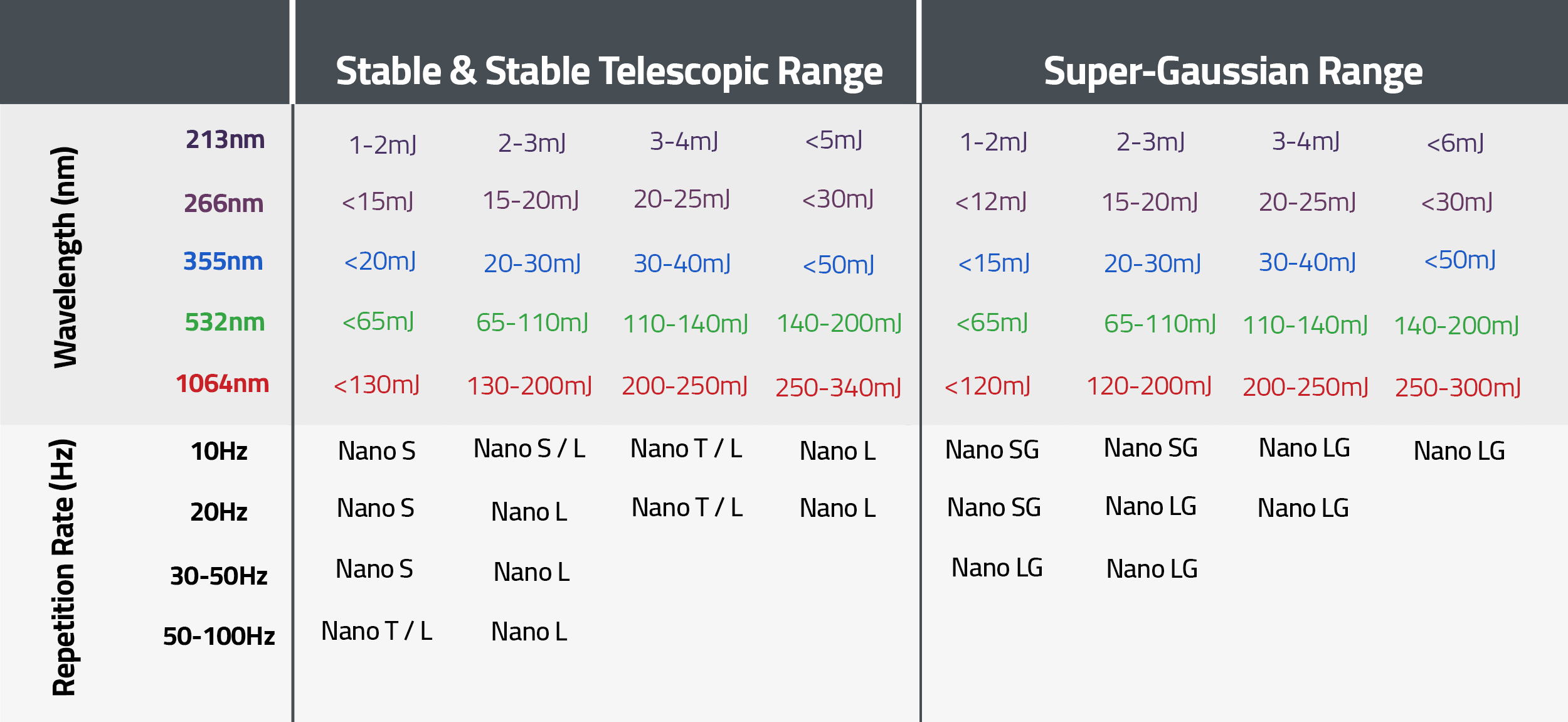The width and height of the screenshot is (1568, 722).
Task: Click the 250-340mJ energy value
Action: pyautogui.click(x=838, y=388)
